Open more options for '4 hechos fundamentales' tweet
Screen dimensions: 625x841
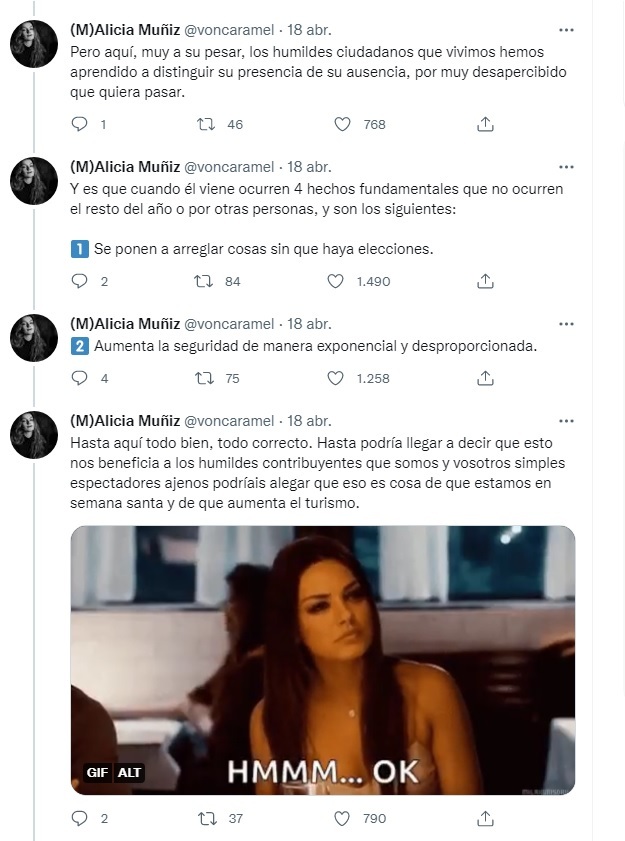[x=566, y=167]
